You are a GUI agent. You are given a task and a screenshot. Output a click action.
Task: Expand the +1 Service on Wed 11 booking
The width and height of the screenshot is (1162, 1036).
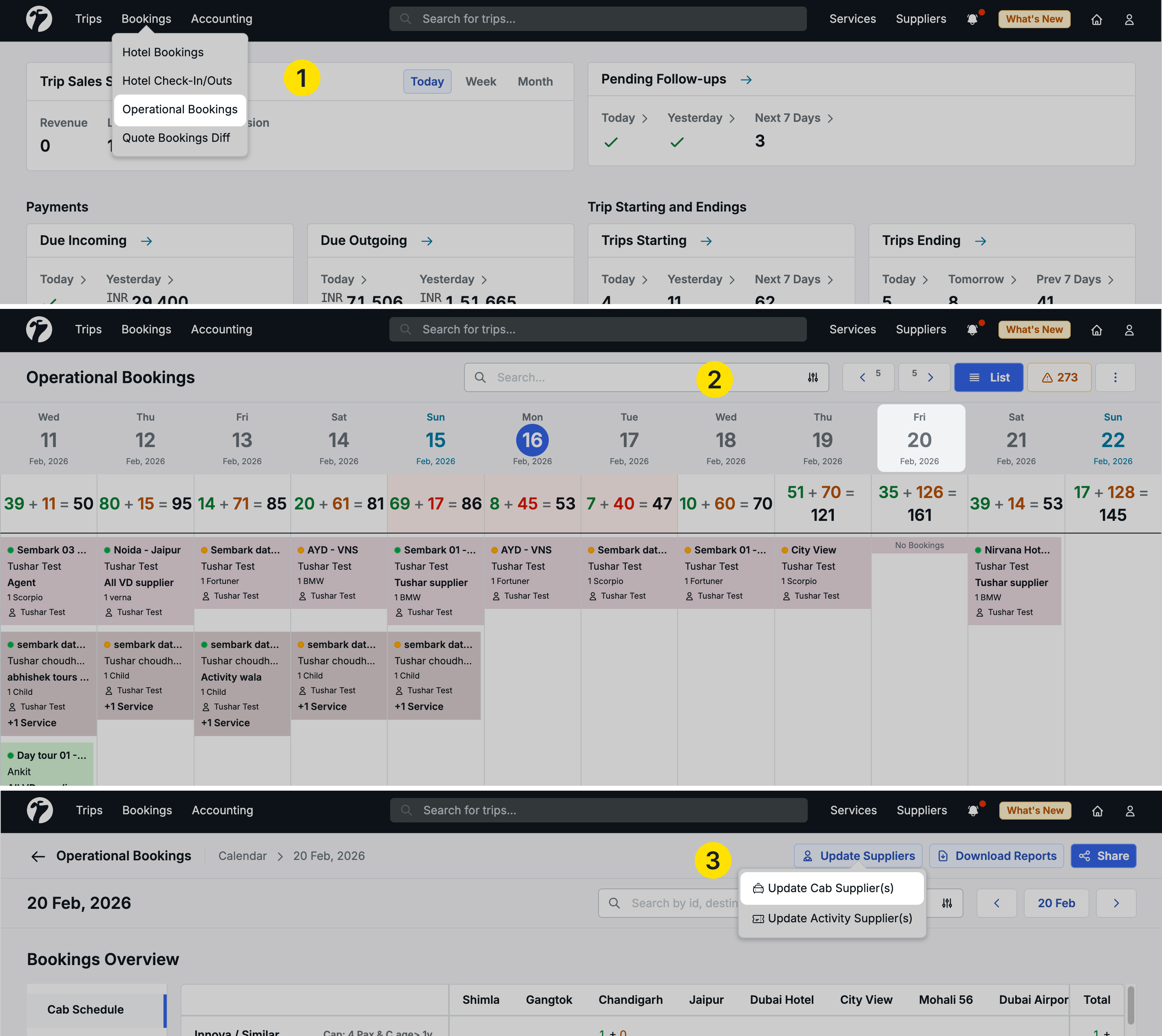[x=32, y=723]
